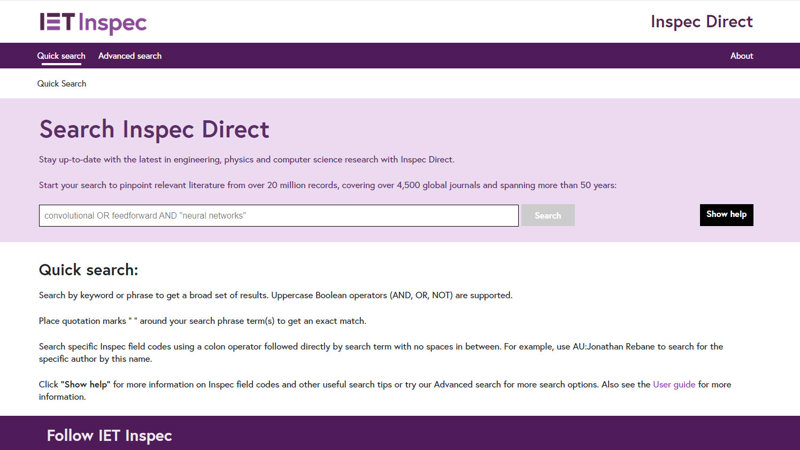
Task: Click the Boolean operators tip sentence
Action: point(275,295)
